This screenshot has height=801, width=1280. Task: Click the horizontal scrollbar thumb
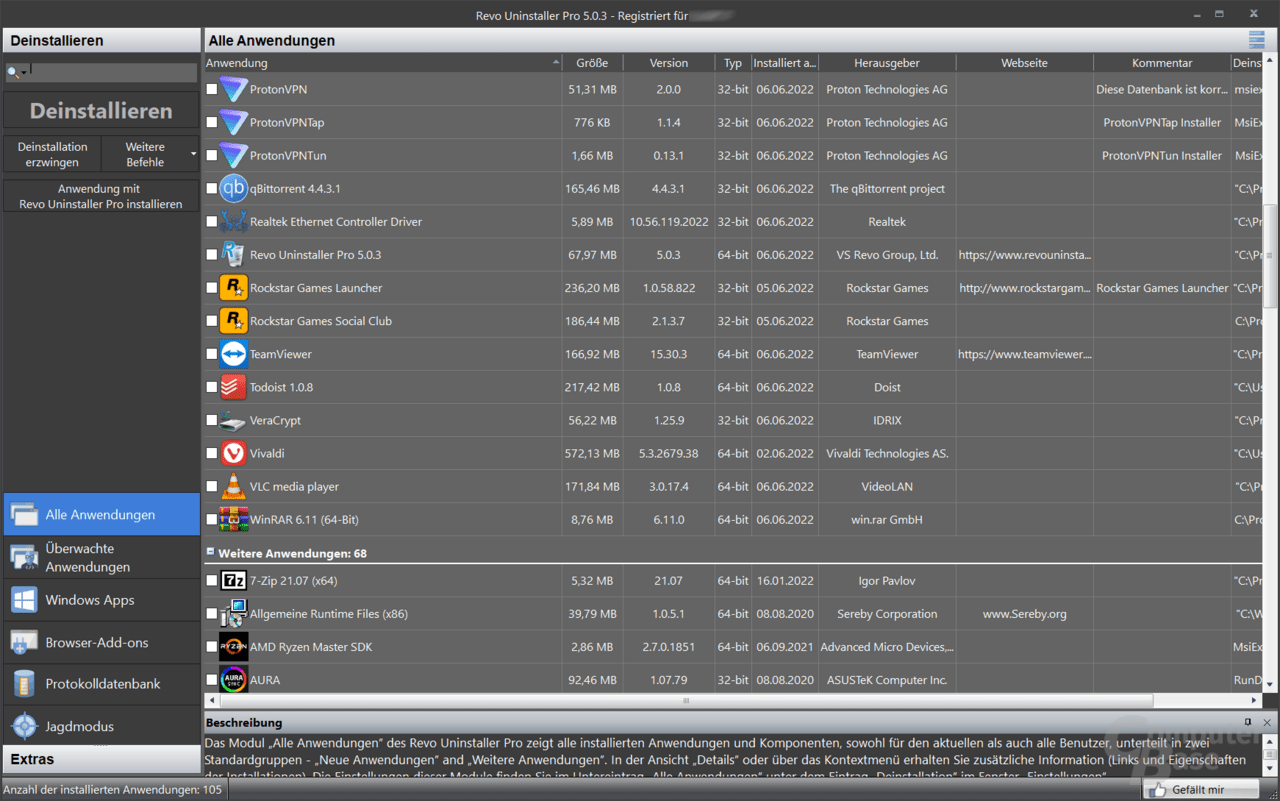point(686,701)
